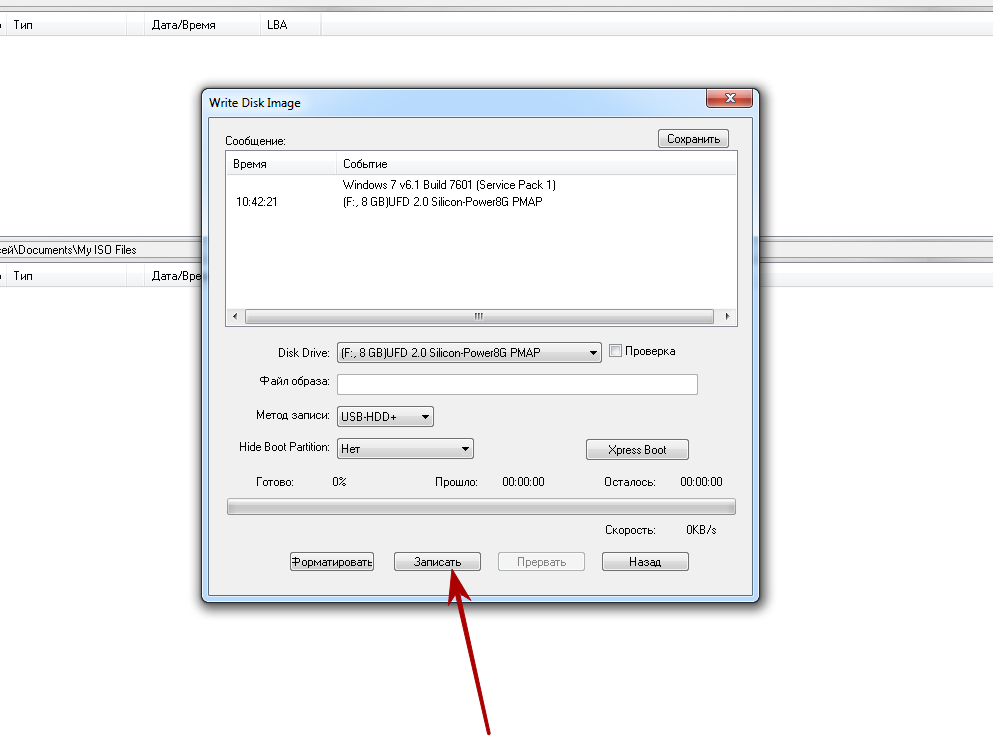Click the message list horizontal scrollbar thumb
This screenshot has height=750, width=993.
479,316
